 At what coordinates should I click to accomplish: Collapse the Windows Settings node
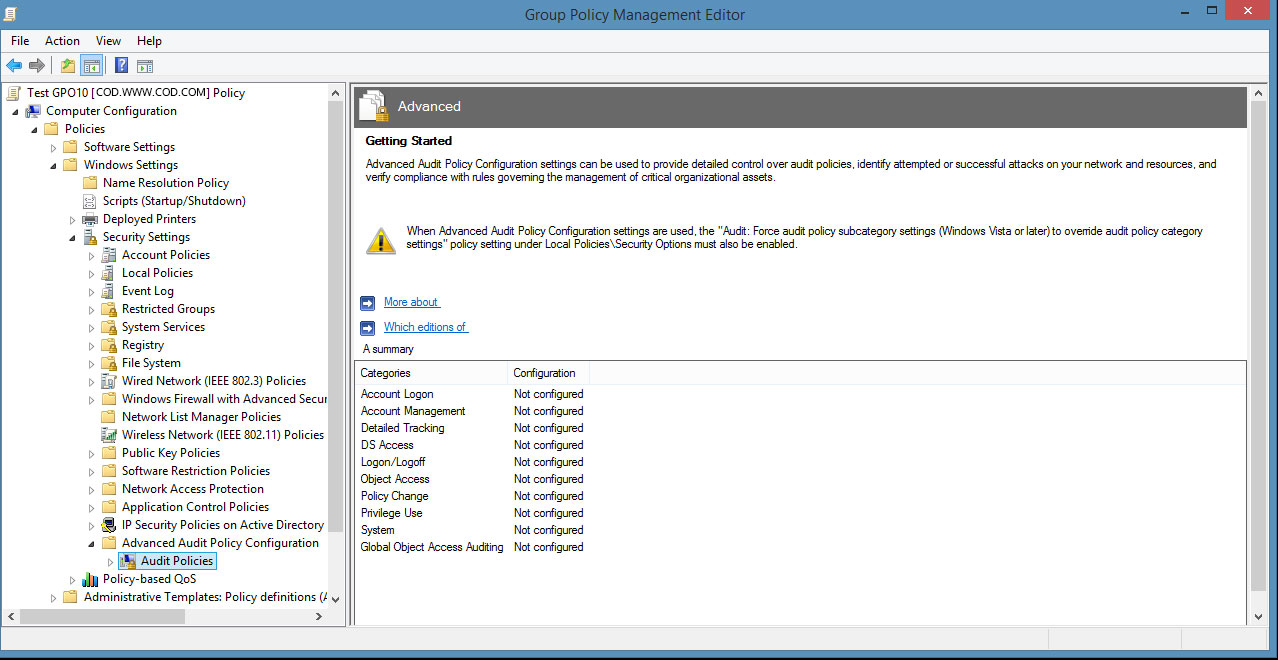coord(53,166)
